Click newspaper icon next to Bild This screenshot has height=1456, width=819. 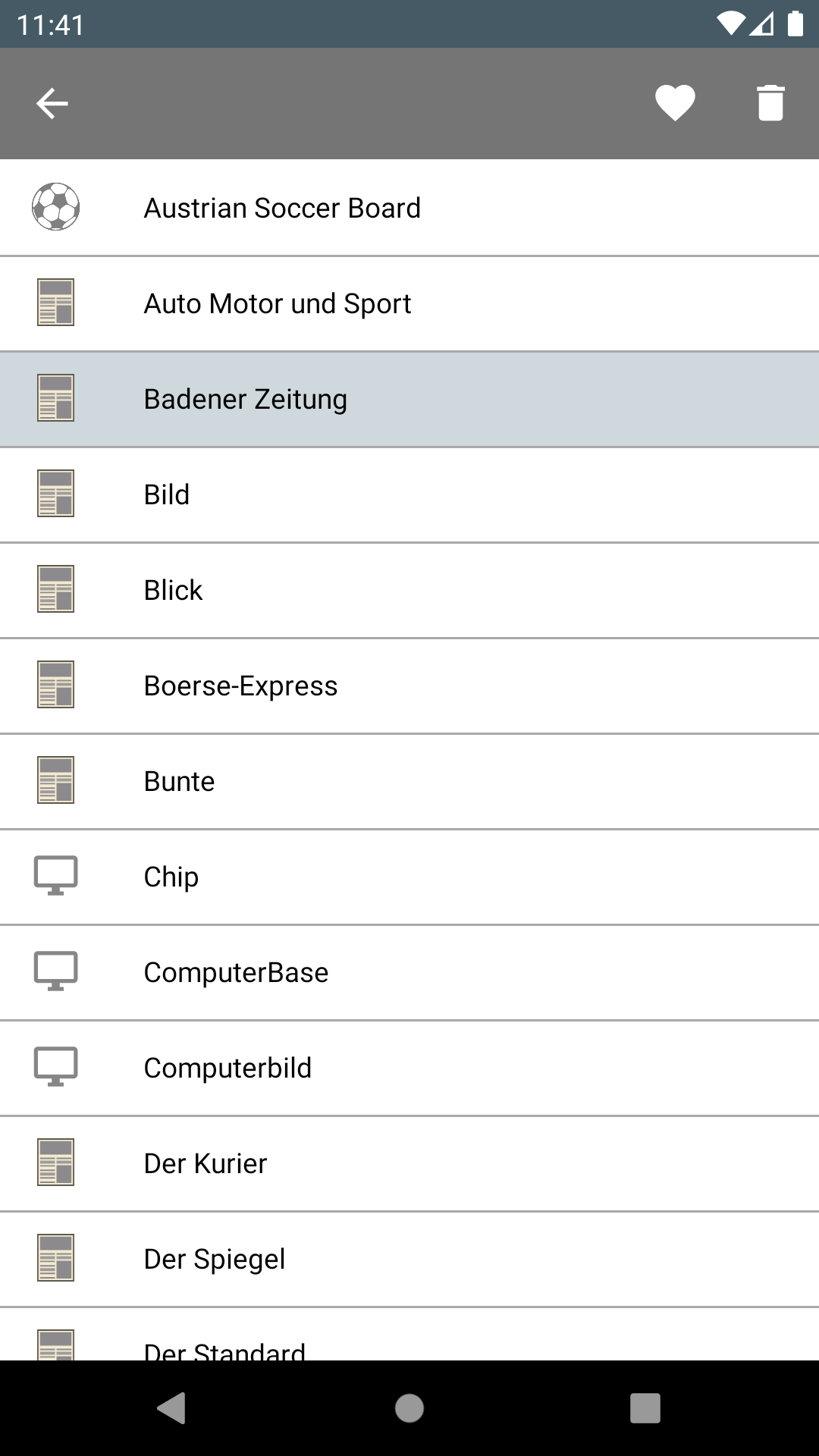click(55, 494)
